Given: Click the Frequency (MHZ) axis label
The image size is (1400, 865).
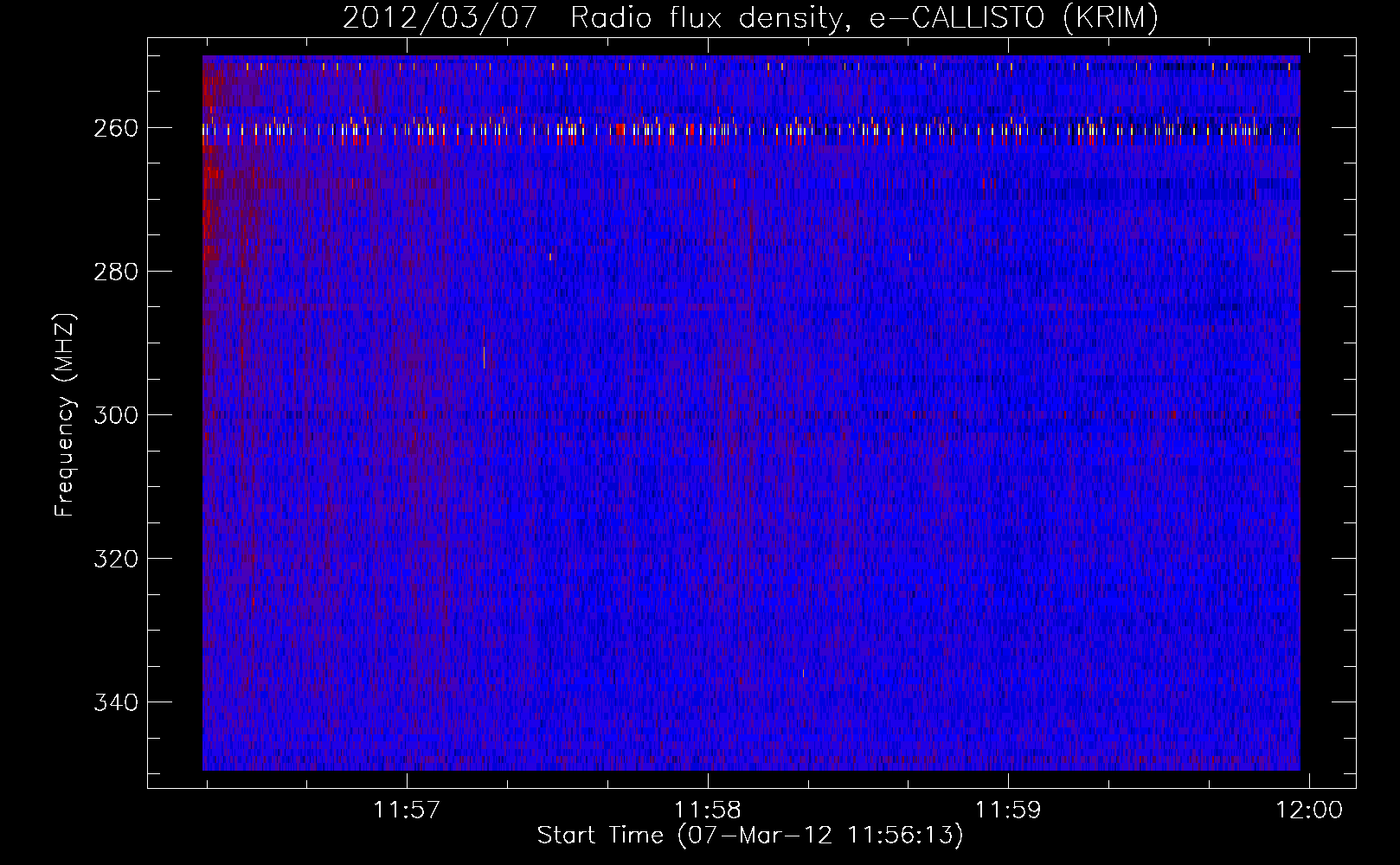Looking at the screenshot, I should click(65, 414).
